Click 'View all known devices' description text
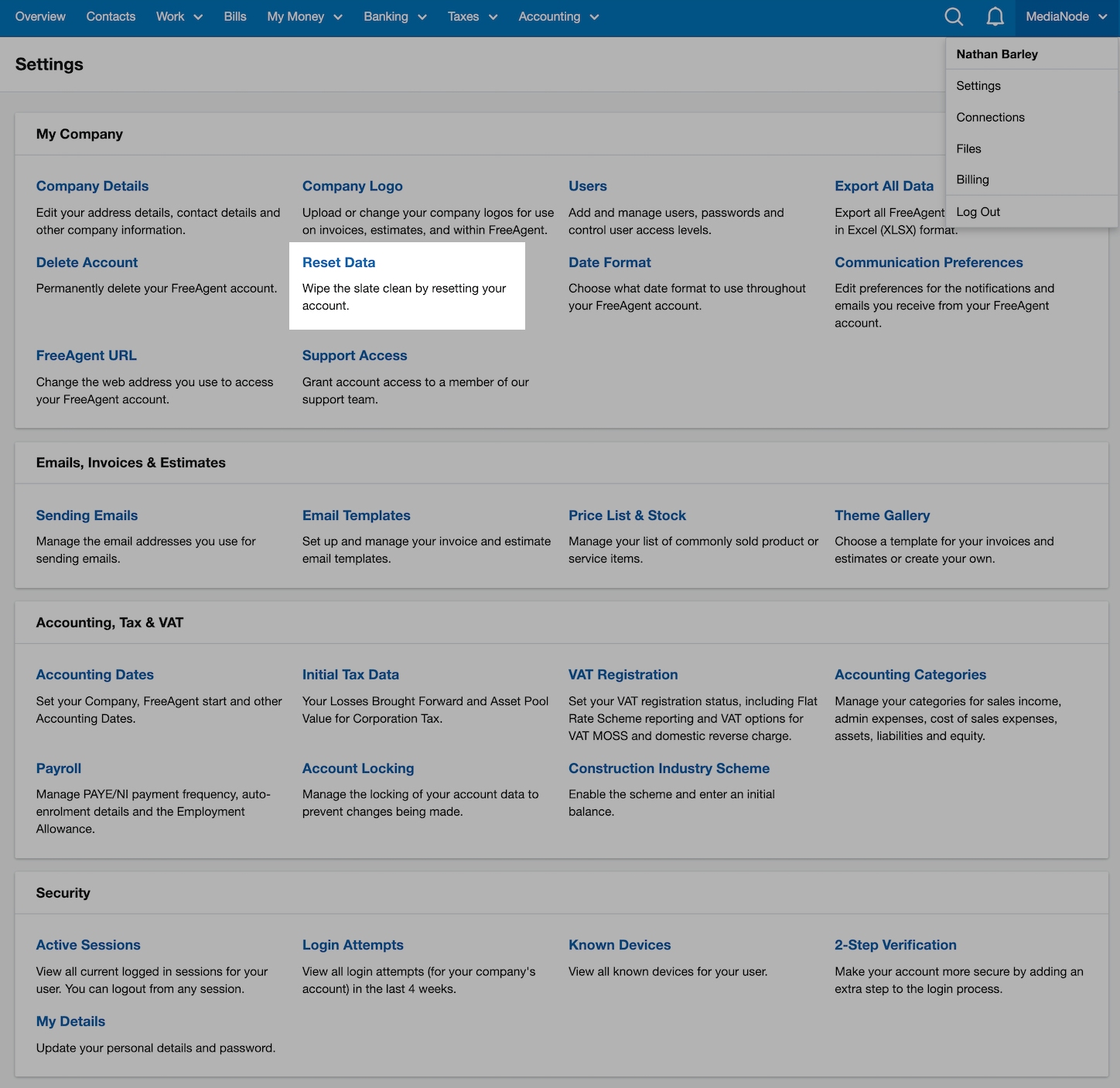This screenshot has height=1088, width=1120. click(668, 972)
